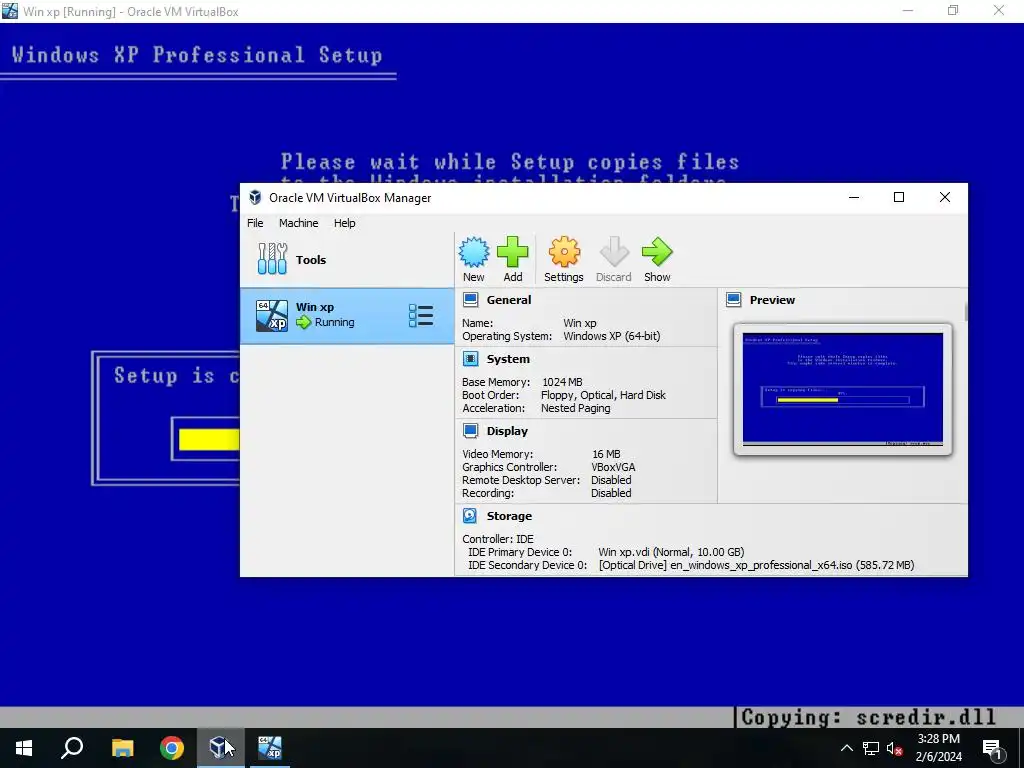
Task: Open the Help menu
Action: pyautogui.click(x=345, y=223)
